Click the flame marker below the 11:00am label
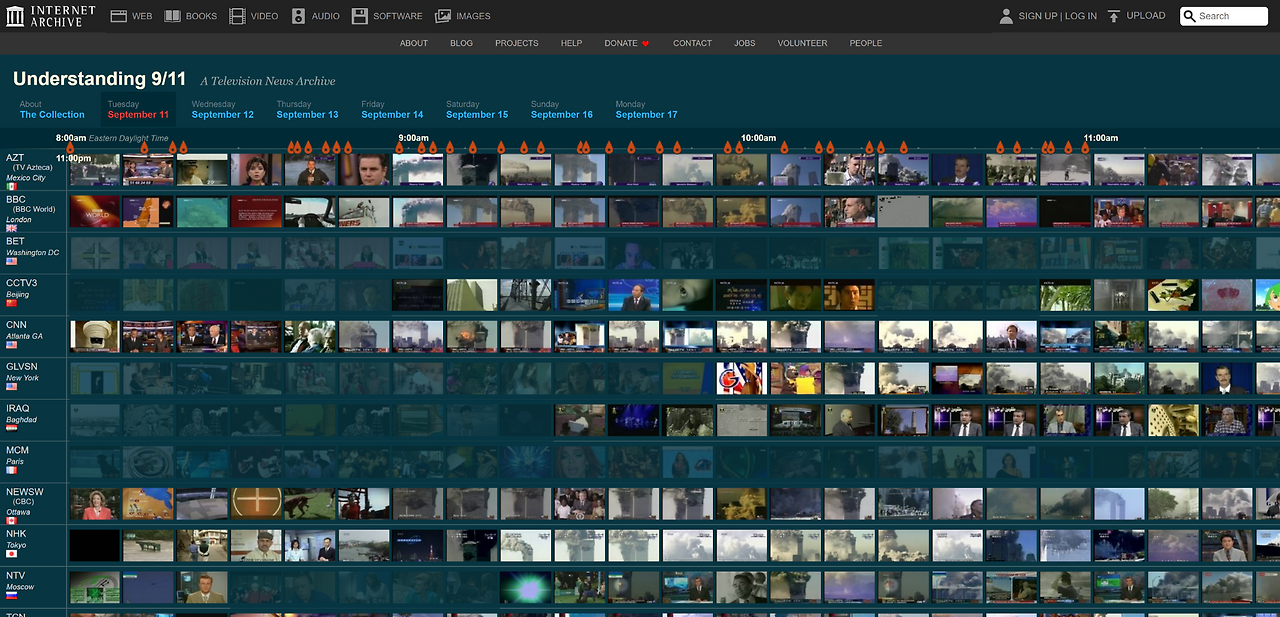 [x=1086, y=148]
